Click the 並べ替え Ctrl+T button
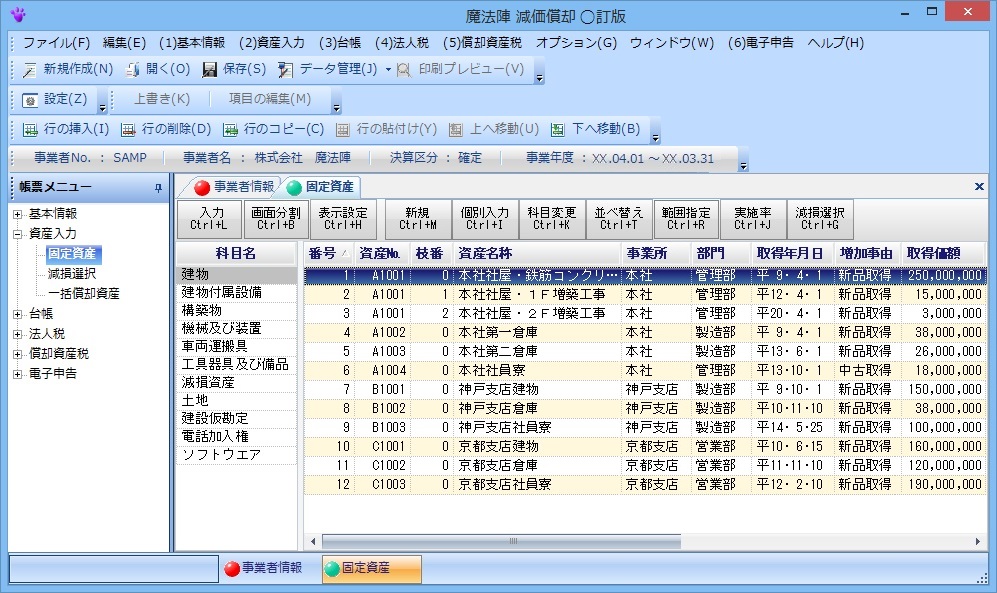Image resolution: width=997 pixels, height=593 pixels. pyautogui.click(x=618, y=218)
